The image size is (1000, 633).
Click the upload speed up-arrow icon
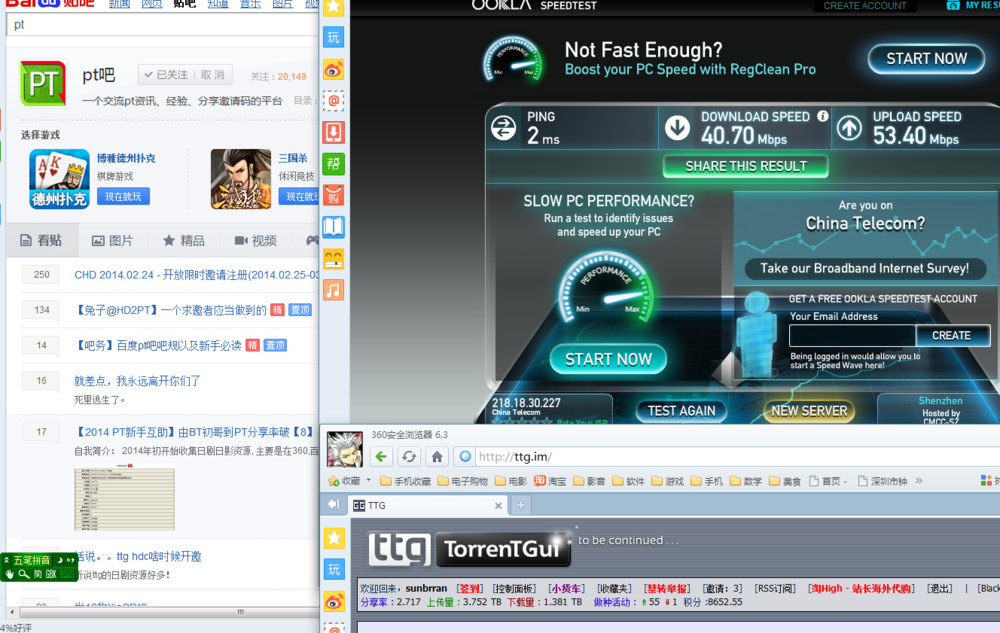849,128
